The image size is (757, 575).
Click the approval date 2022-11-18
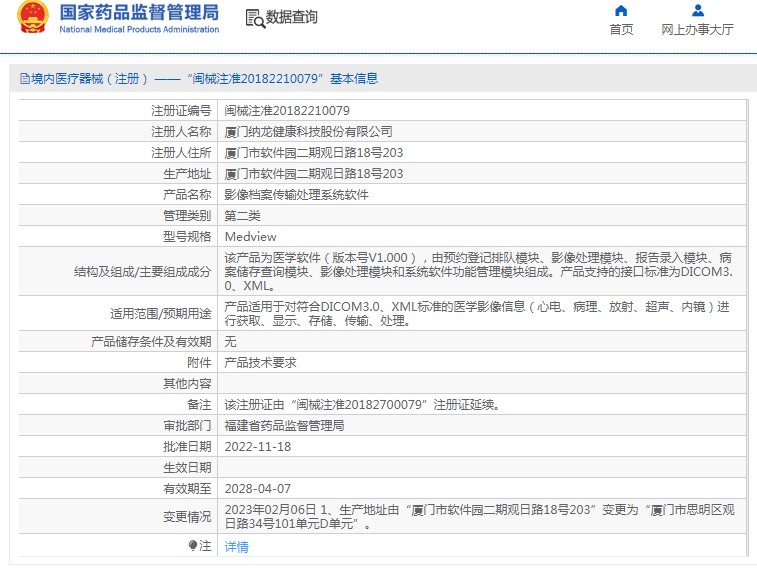pos(257,447)
